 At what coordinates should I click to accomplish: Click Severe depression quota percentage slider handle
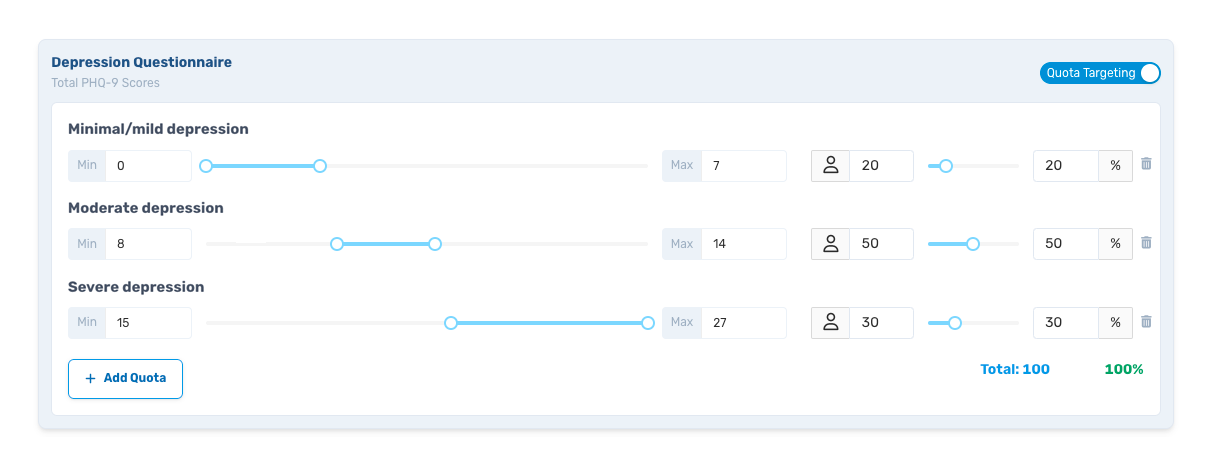[x=955, y=323]
